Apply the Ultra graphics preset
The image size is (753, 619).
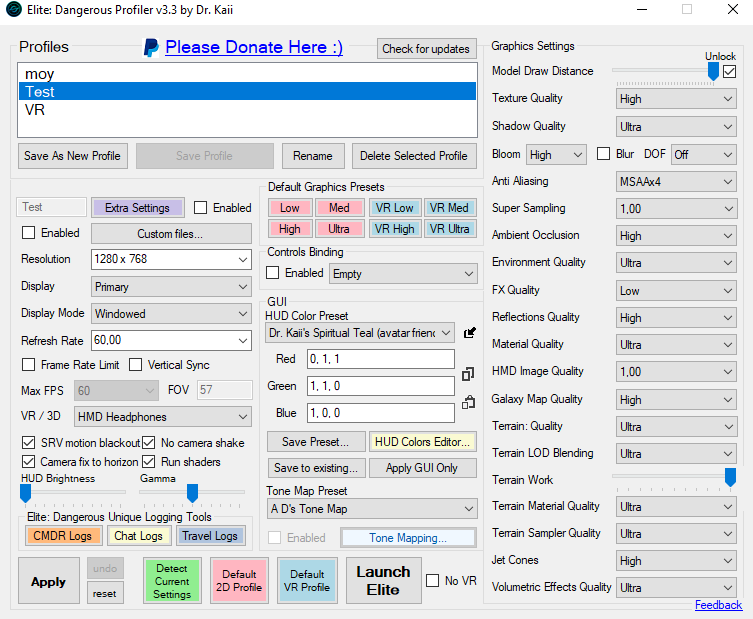(339, 229)
